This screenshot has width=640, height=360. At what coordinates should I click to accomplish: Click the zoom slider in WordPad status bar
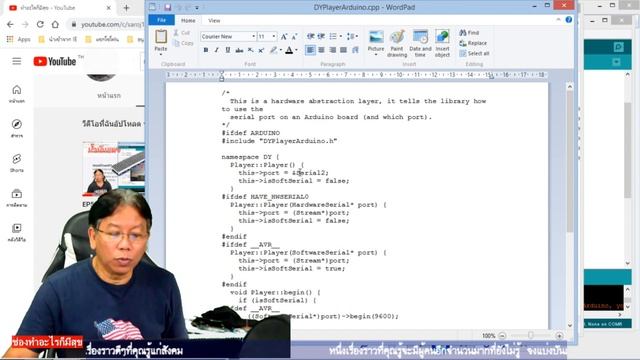click(530, 336)
